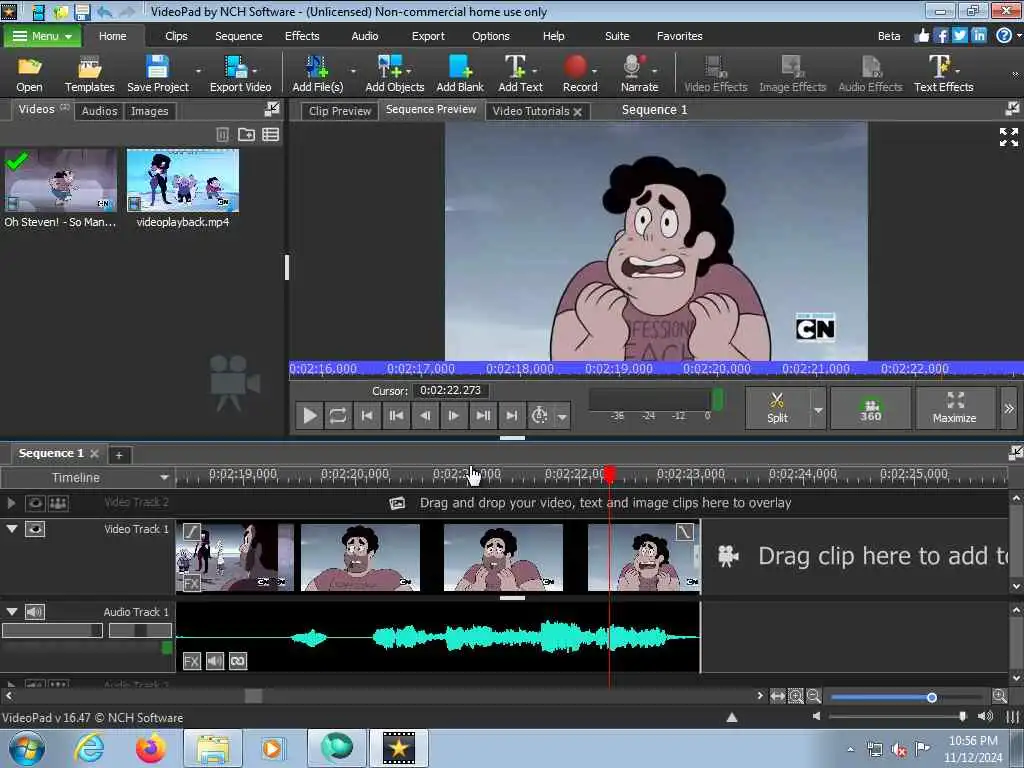Start recording with the Record icon

pyautogui.click(x=579, y=73)
